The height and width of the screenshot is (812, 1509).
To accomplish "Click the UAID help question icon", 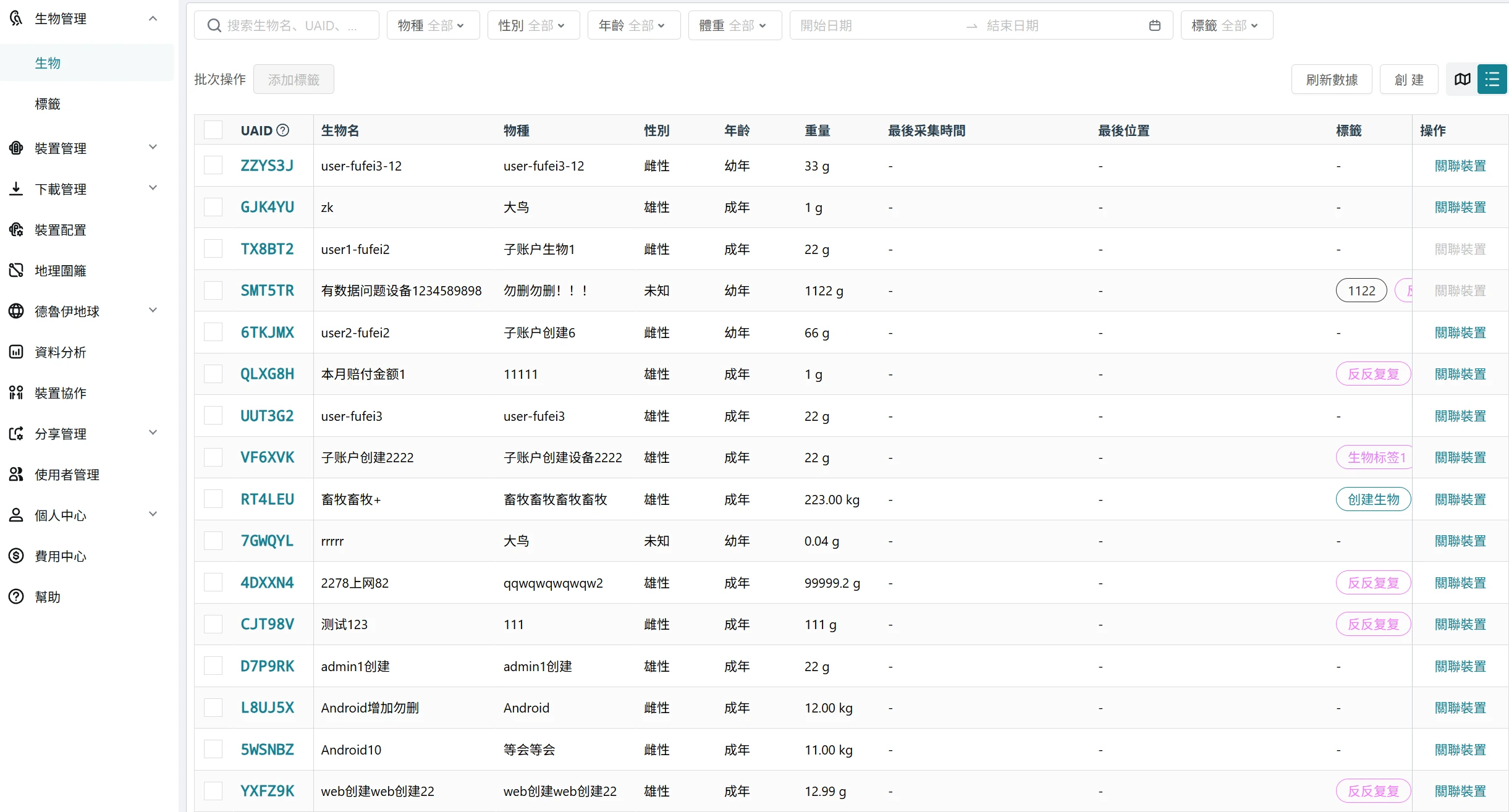I will pos(283,130).
